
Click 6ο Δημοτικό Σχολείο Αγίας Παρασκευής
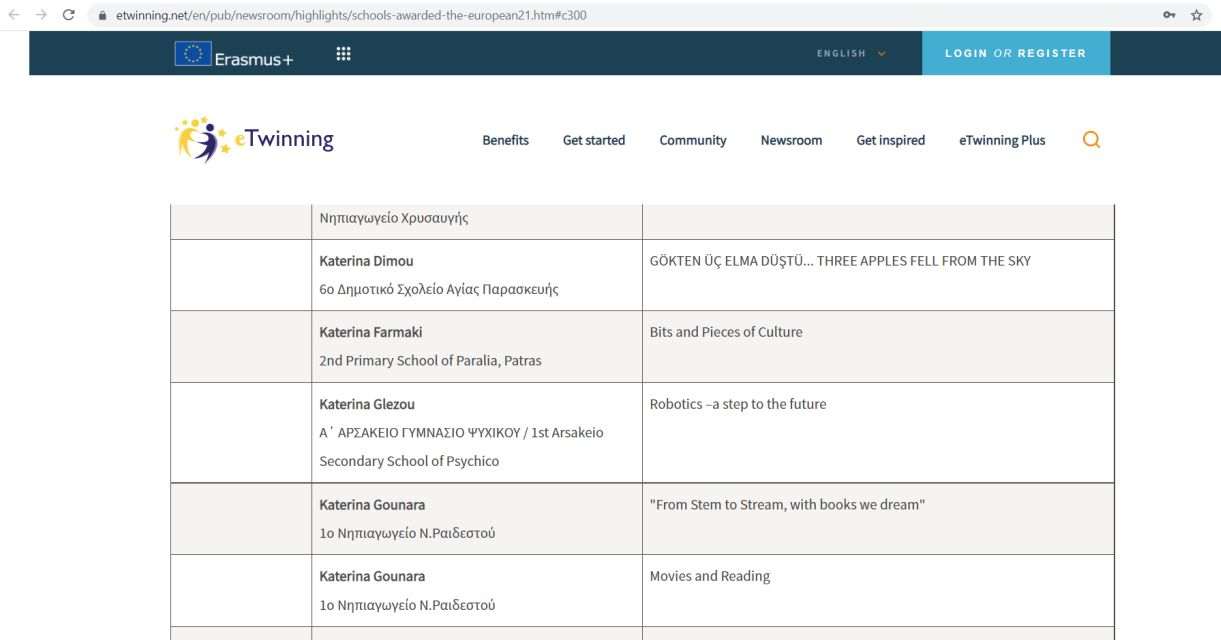[438, 290]
